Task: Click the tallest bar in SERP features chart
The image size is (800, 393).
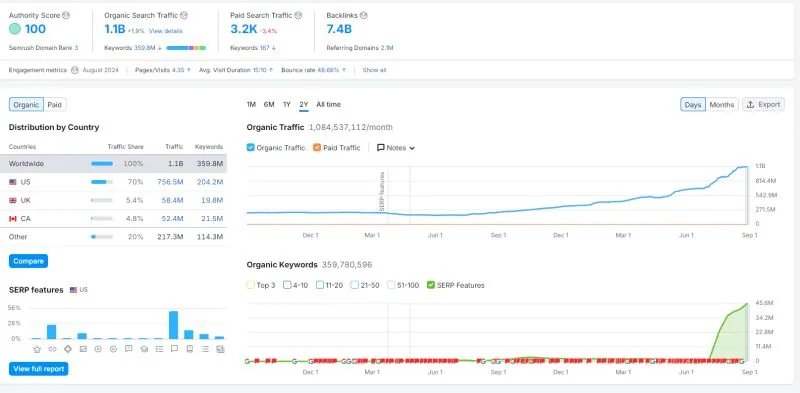Action: coord(173,325)
